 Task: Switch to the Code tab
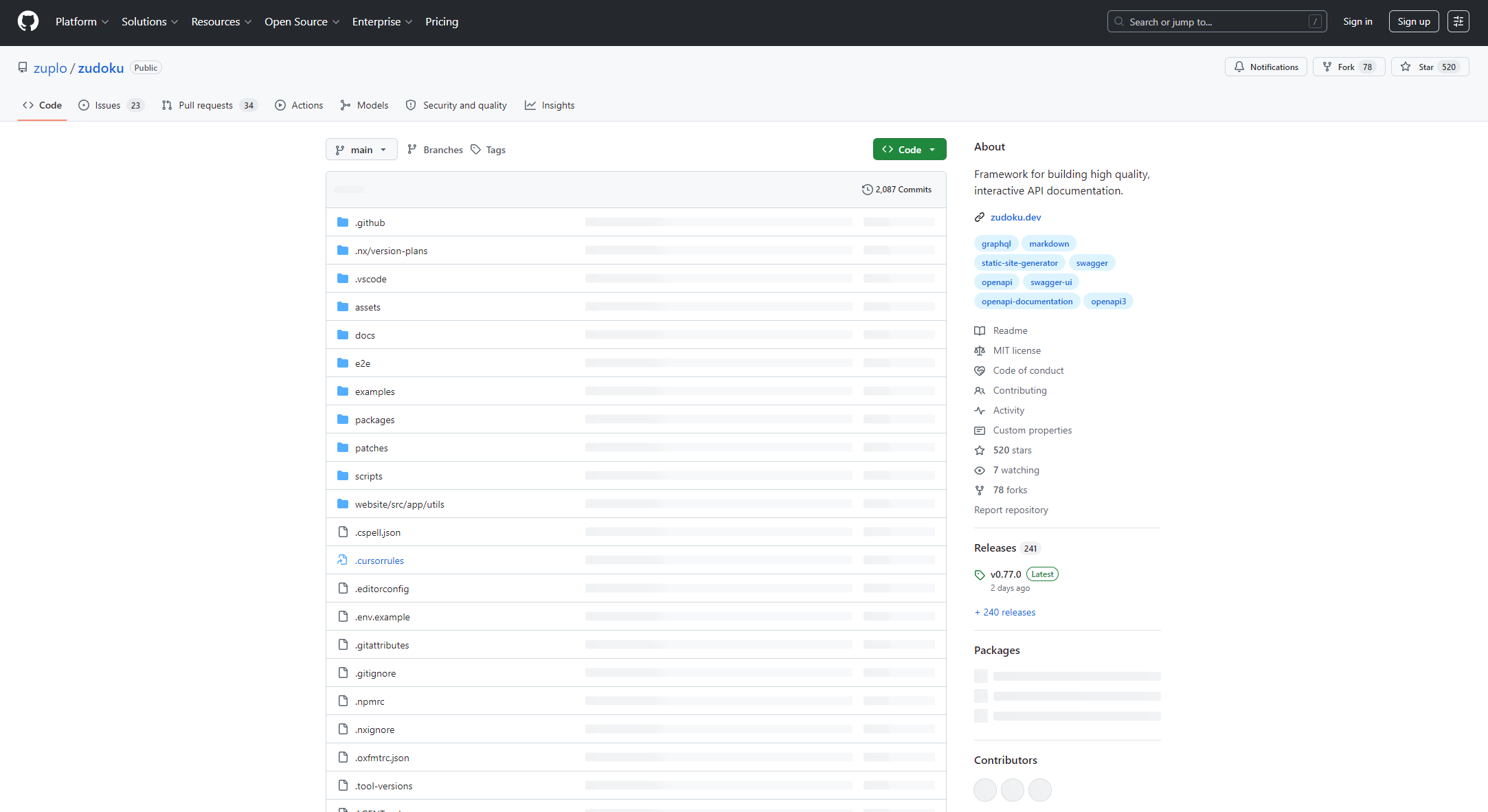pyautogui.click(x=42, y=105)
